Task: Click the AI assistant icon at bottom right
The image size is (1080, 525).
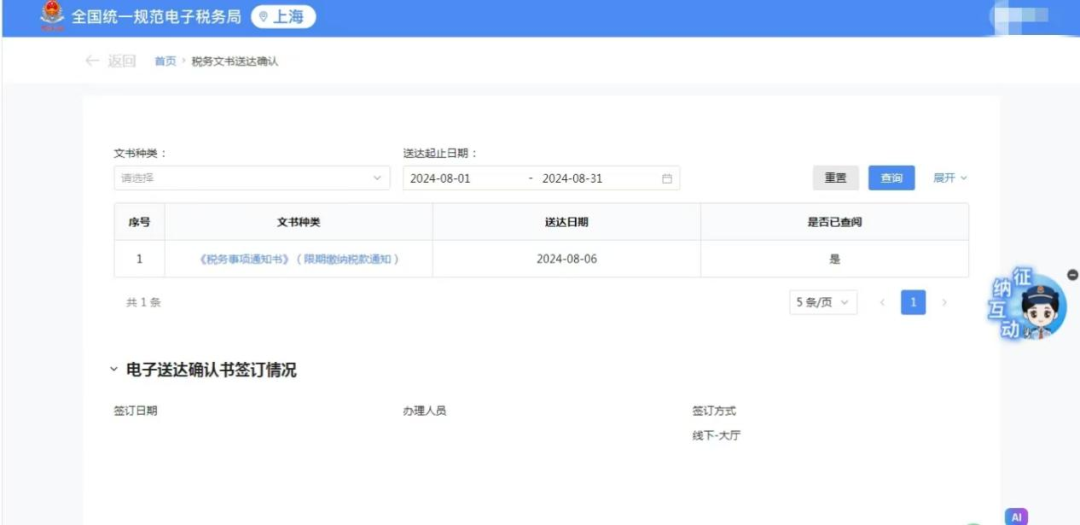Action: pyautogui.click(x=1016, y=517)
